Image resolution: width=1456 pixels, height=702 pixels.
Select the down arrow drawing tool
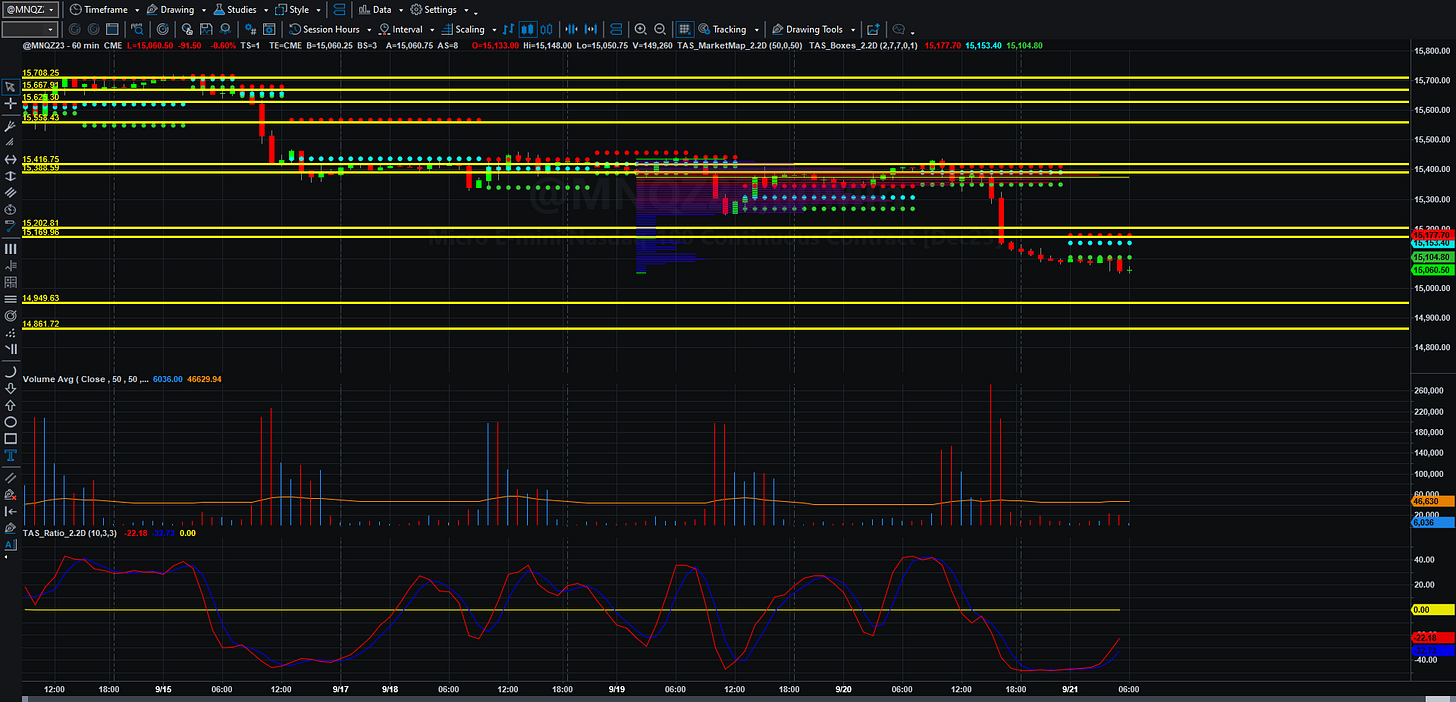10,389
